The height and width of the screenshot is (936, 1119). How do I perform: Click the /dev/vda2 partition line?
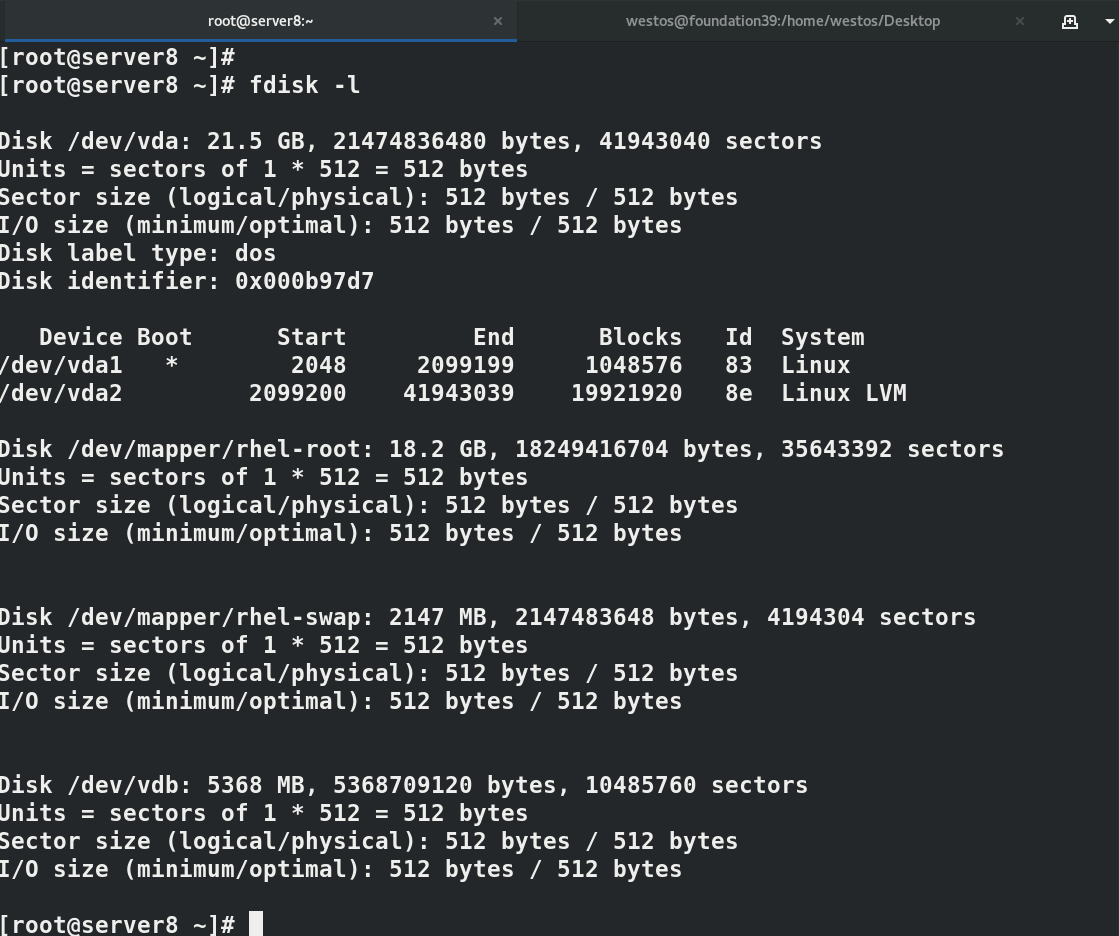click(x=61, y=393)
